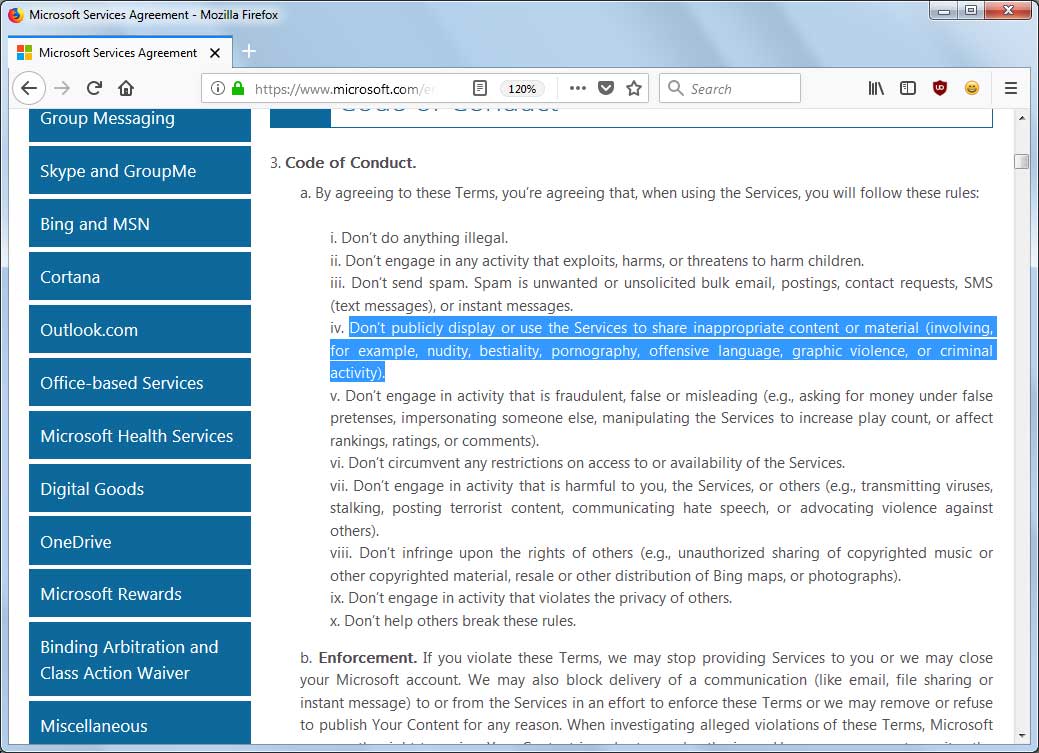
Task: Open a new tab with plus button
Action: [248, 51]
